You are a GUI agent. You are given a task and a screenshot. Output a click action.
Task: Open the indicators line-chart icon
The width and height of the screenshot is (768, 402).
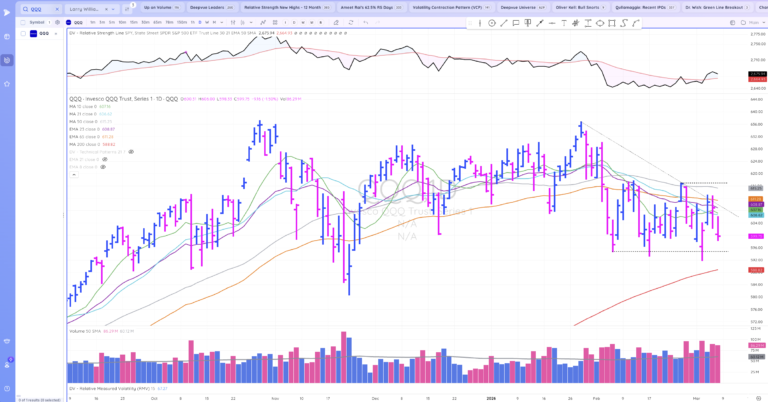point(263,23)
